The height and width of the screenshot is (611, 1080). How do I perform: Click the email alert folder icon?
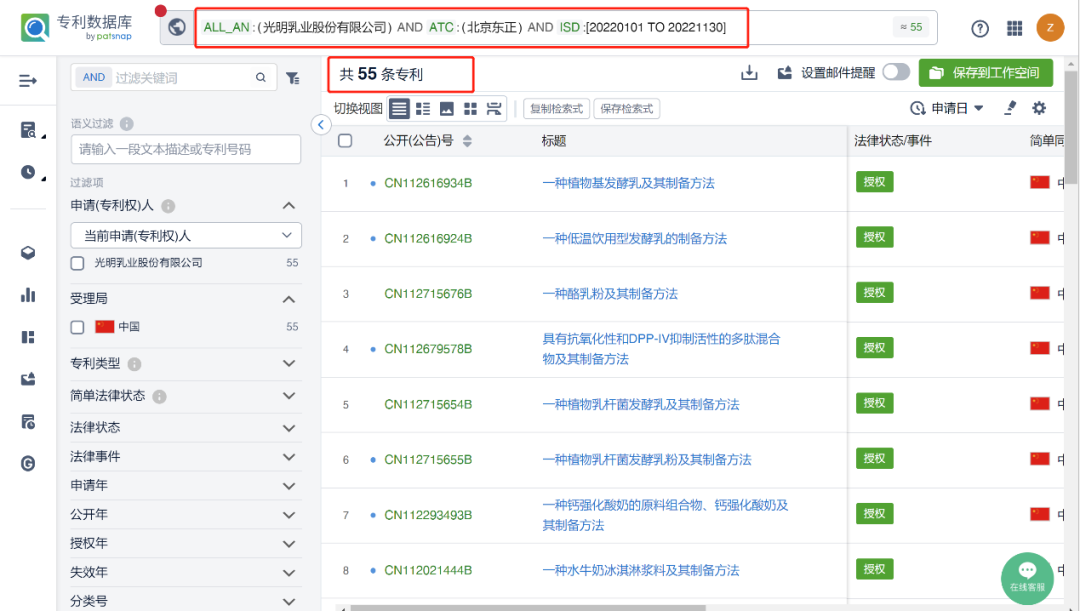coord(785,72)
